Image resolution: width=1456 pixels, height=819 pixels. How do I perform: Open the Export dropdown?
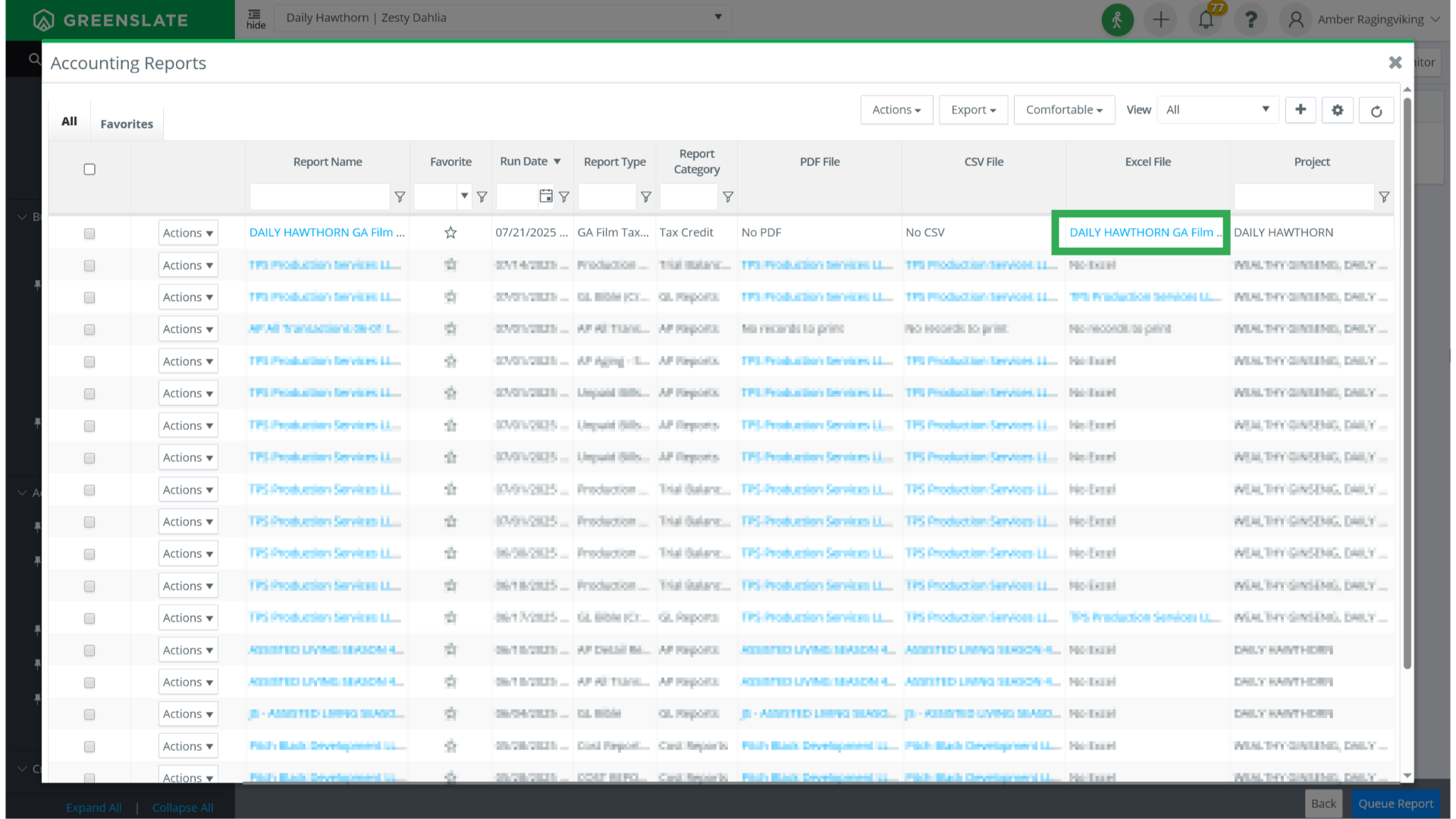point(973,110)
